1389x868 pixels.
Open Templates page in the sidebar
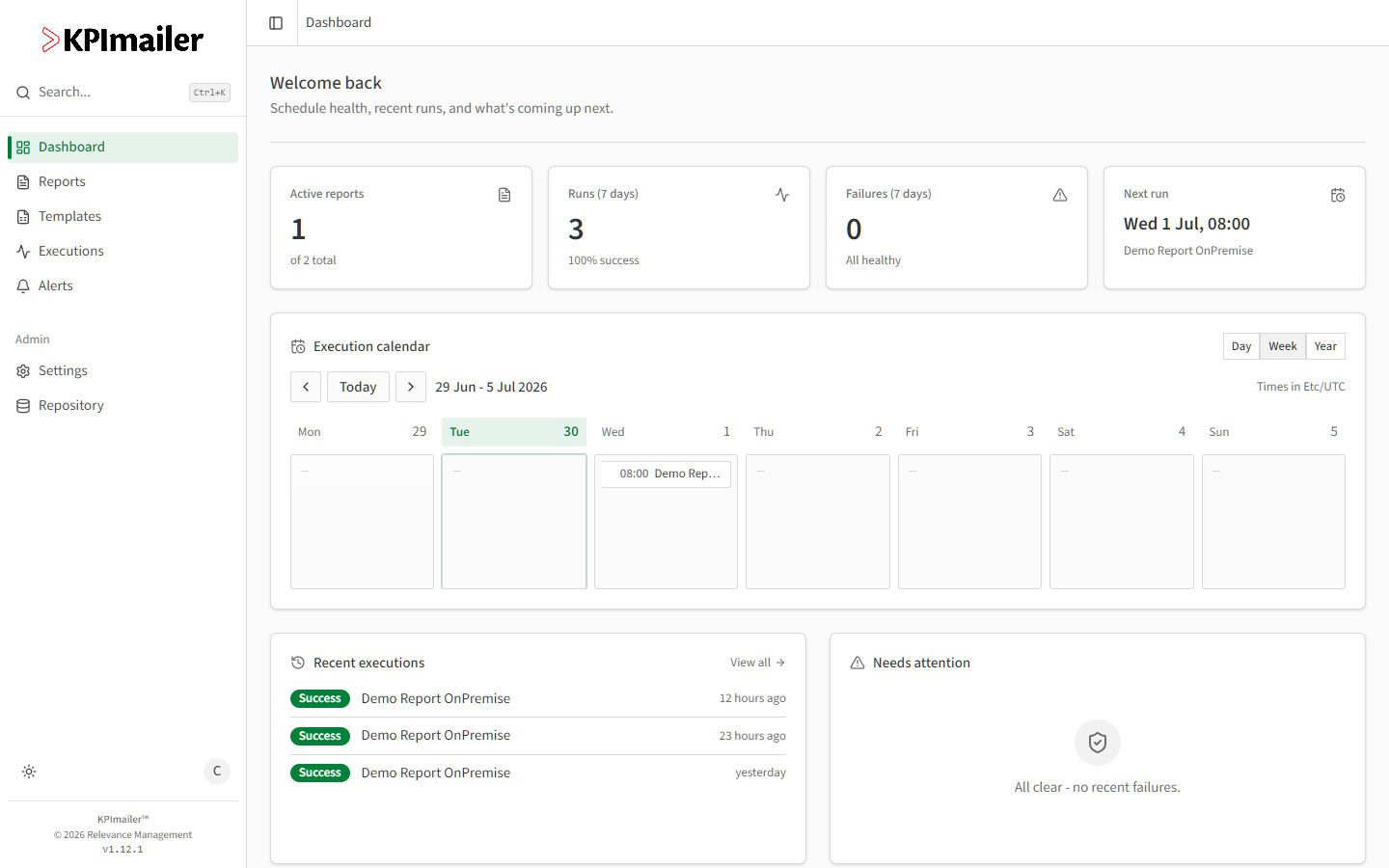123,217
